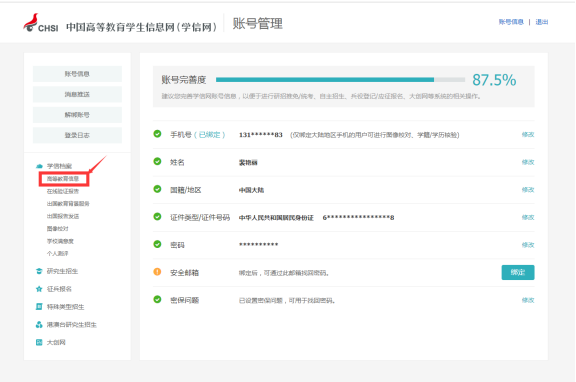
Task: Click the CHSI bird logo
Action: [31, 22]
